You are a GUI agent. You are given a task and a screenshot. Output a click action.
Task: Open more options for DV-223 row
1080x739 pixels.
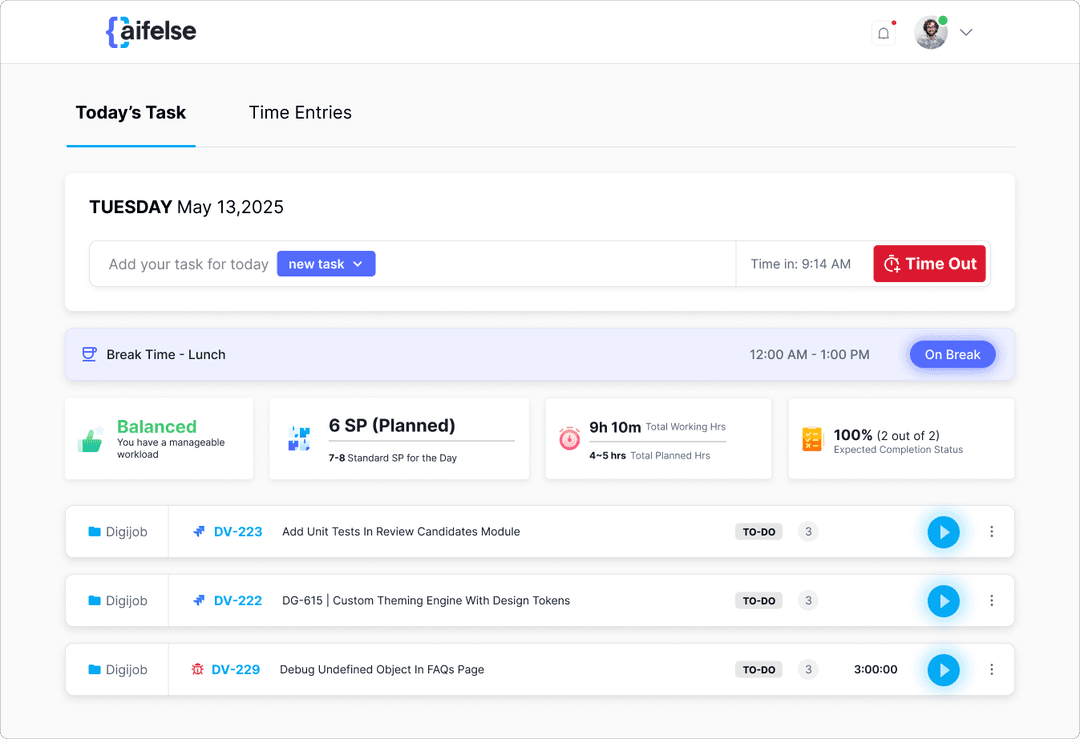tap(991, 532)
